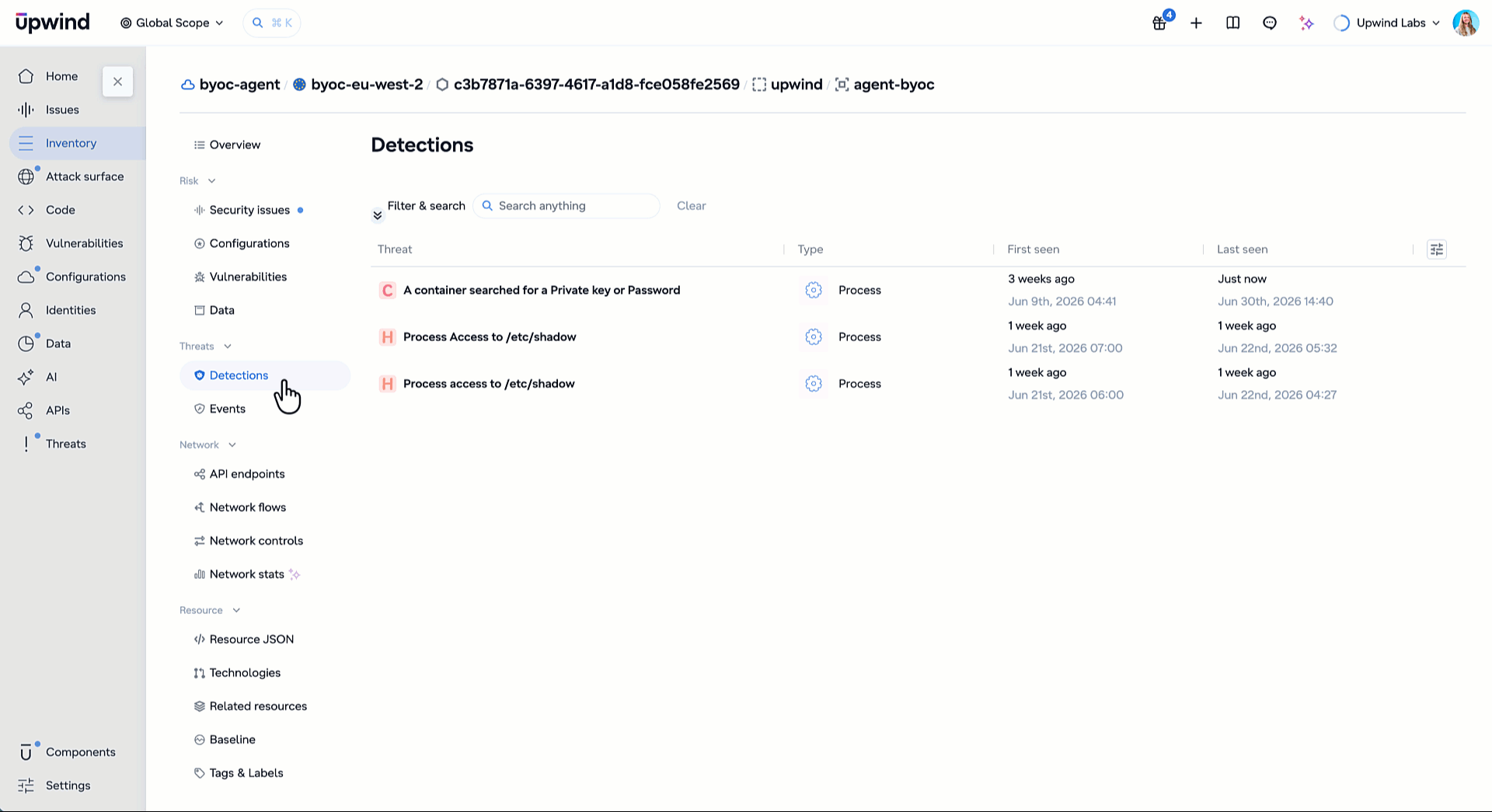1492x812 pixels.
Task: Click the search magnifier in top bar
Action: pos(257,23)
